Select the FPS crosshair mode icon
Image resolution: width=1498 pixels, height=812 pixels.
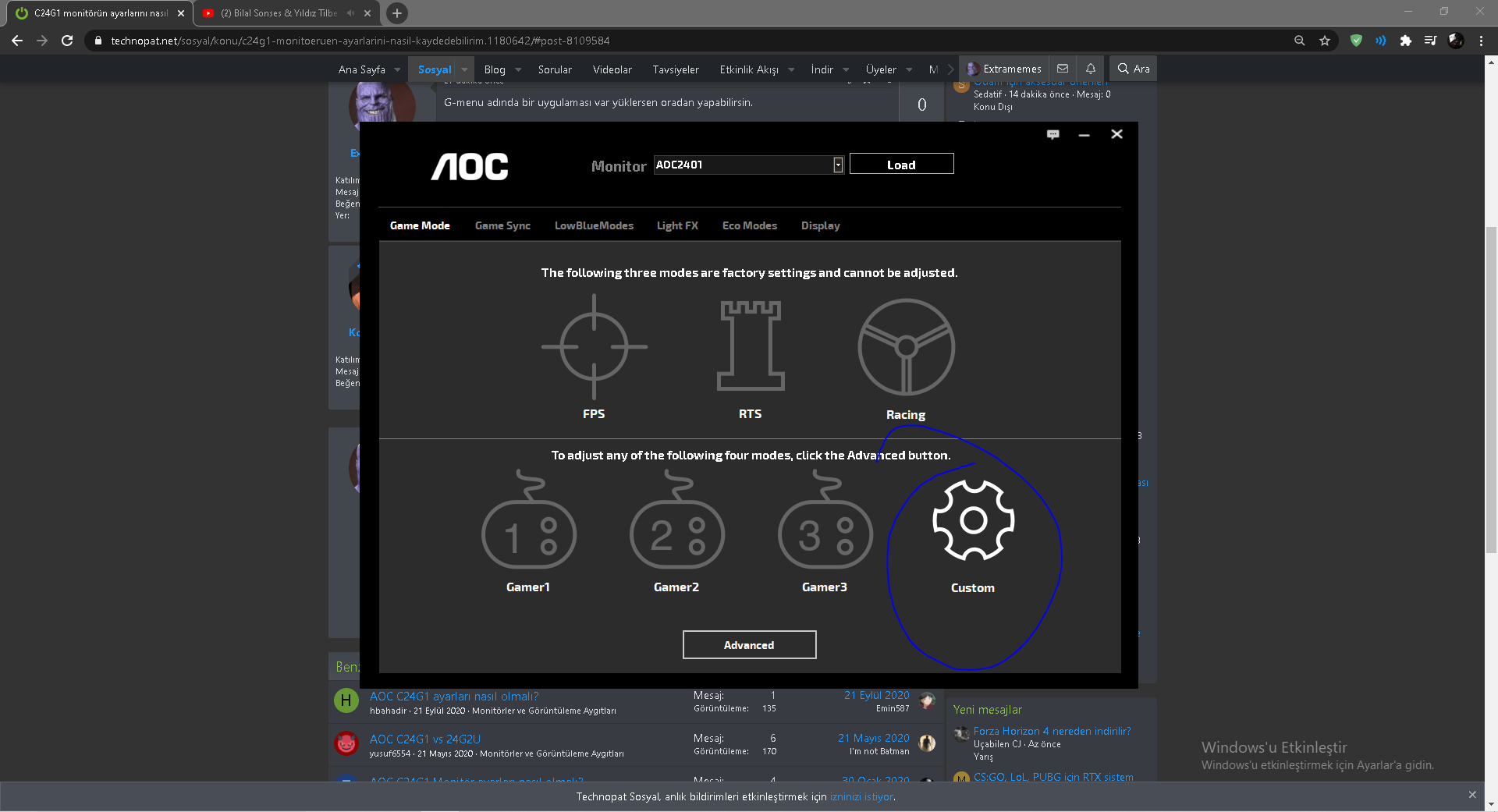tap(594, 346)
